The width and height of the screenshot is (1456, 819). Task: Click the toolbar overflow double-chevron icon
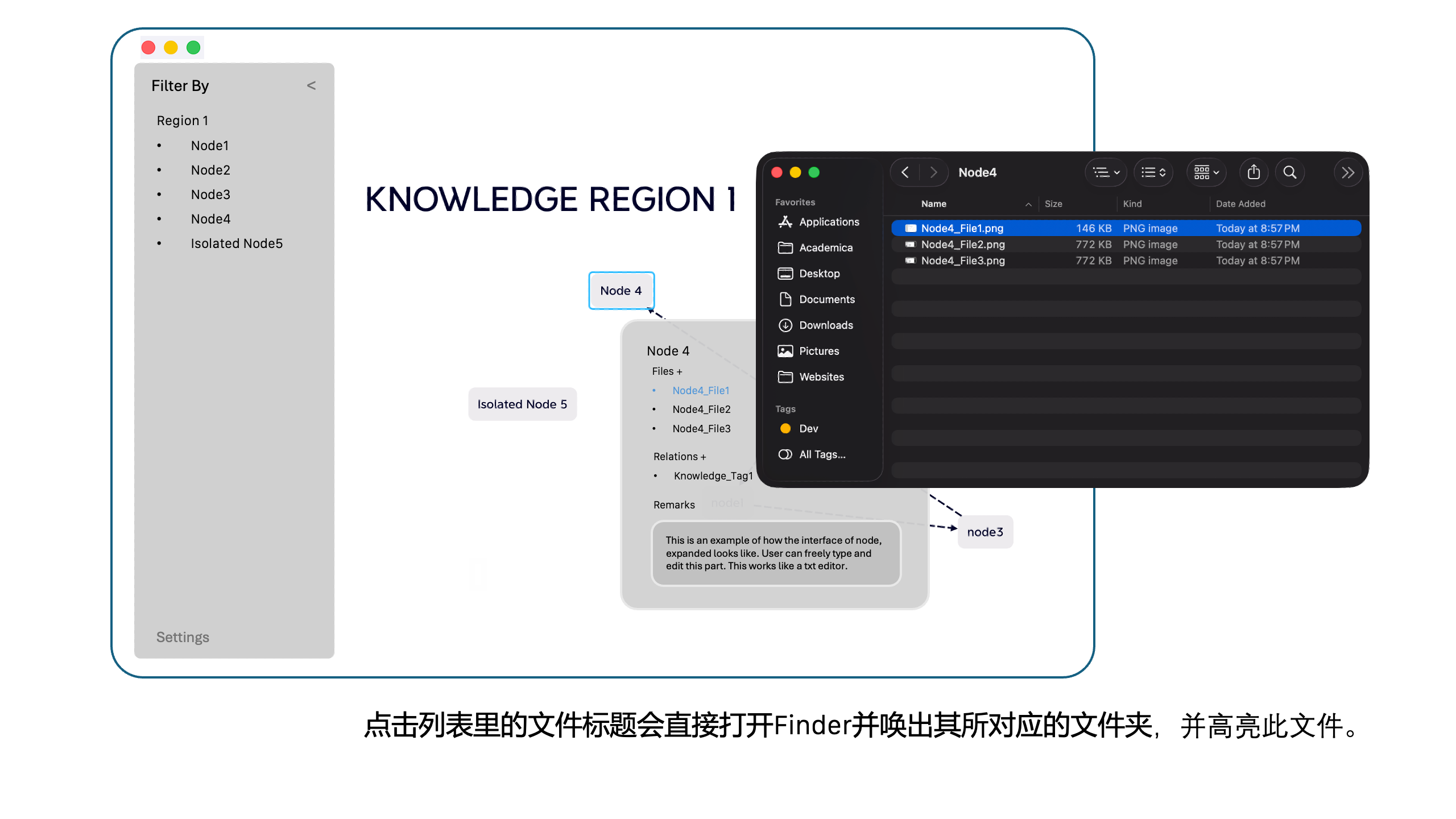pos(1347,172)
